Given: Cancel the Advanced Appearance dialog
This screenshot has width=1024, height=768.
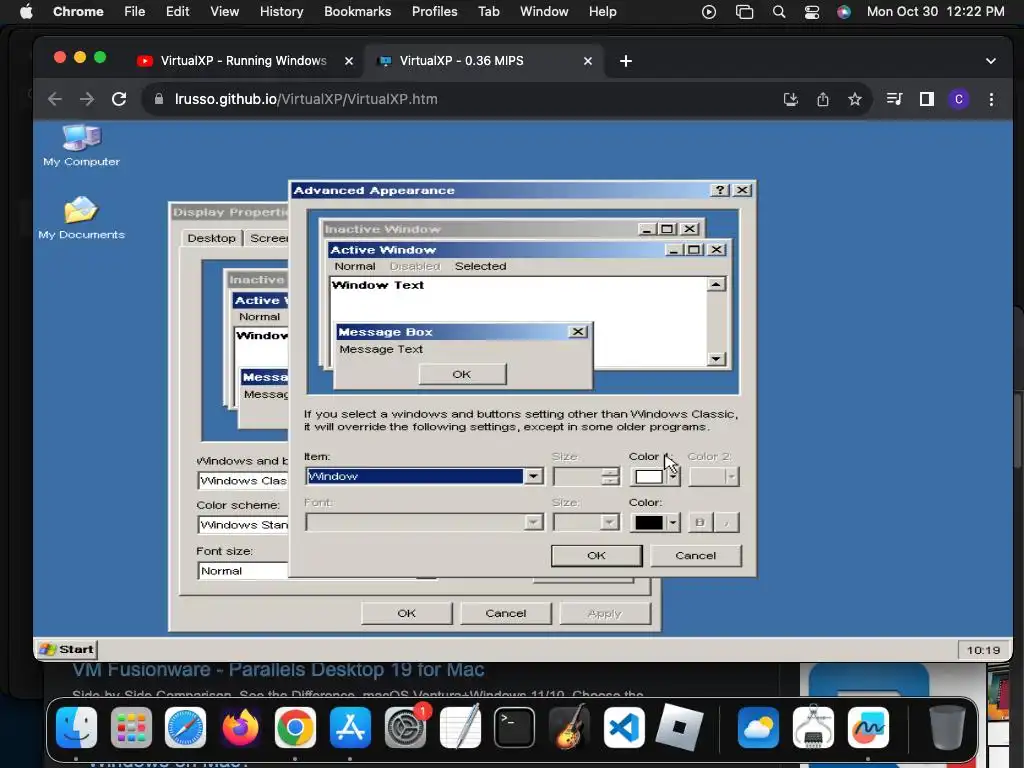Looking at the screenshot, I should pos(696,556).
